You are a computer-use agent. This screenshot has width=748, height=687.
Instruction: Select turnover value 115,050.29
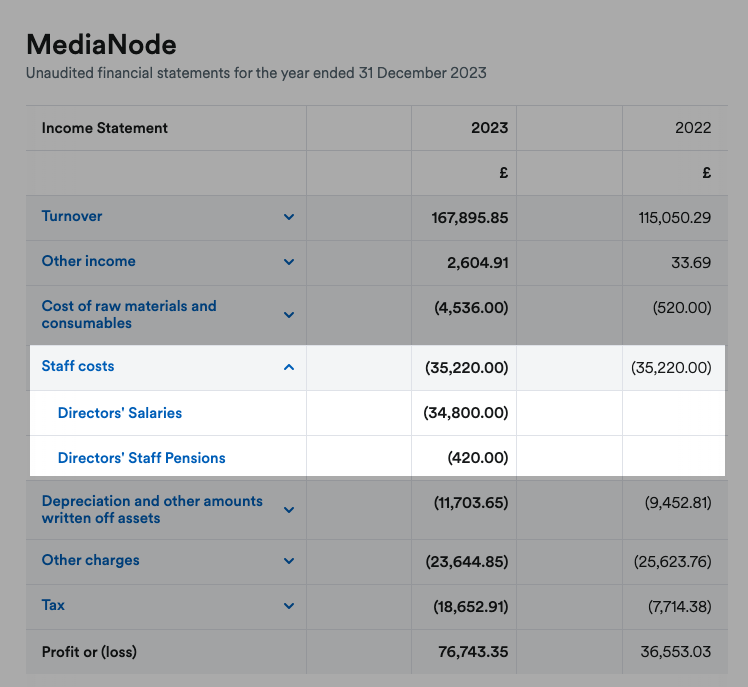pos(675,218)
